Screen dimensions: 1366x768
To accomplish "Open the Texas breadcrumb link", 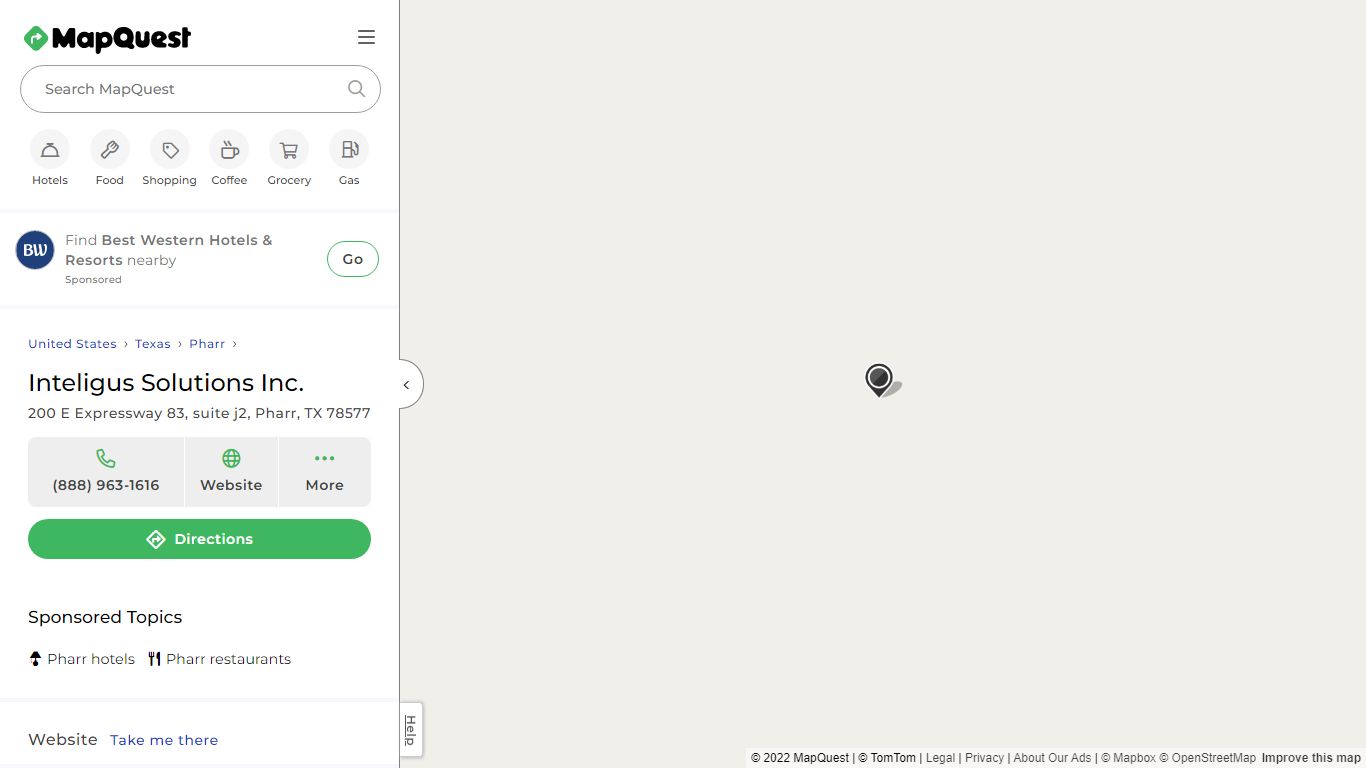I will pos(153,344).
